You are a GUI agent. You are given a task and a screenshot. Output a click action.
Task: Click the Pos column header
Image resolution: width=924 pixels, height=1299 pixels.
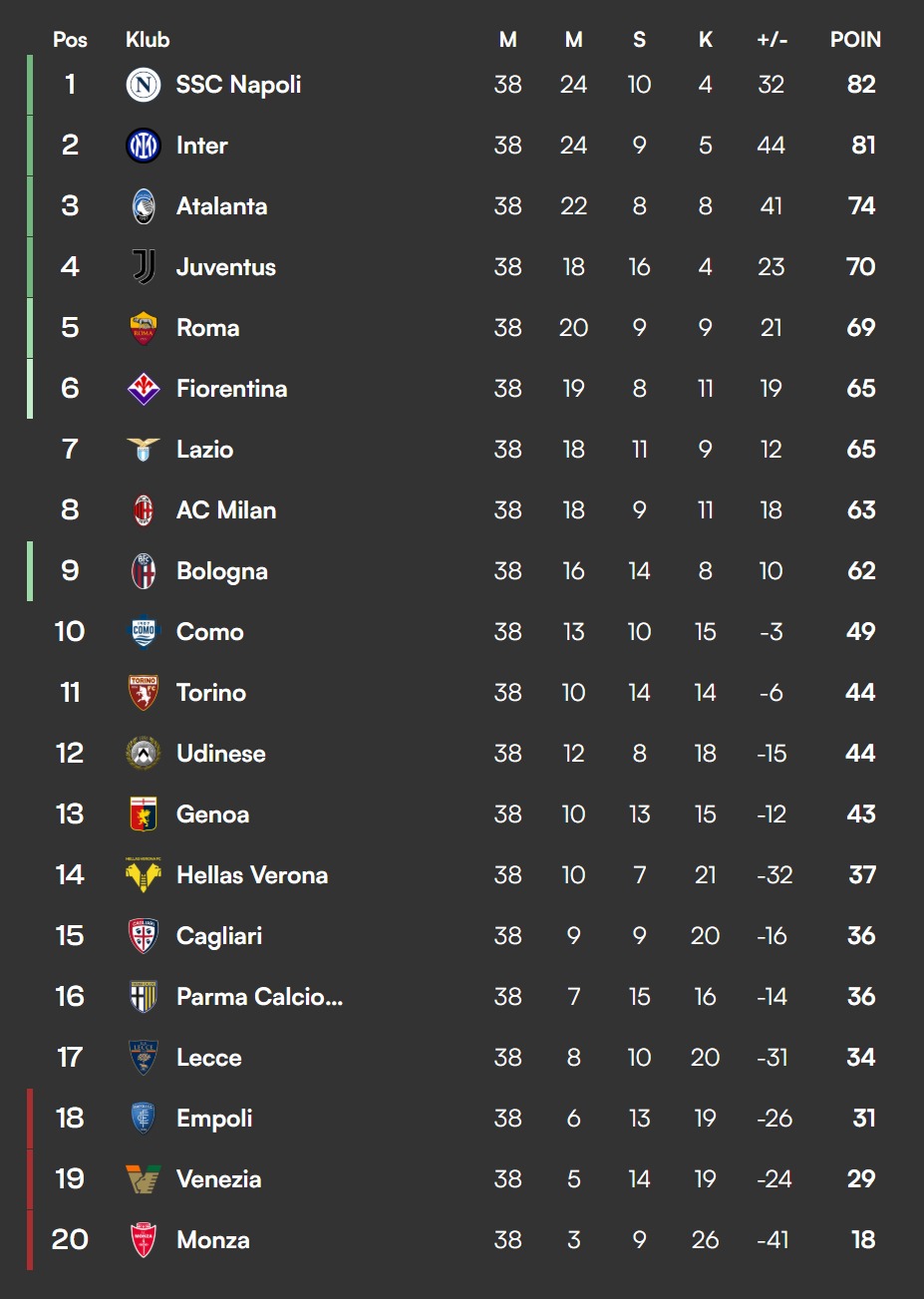(x=70, y=40)
